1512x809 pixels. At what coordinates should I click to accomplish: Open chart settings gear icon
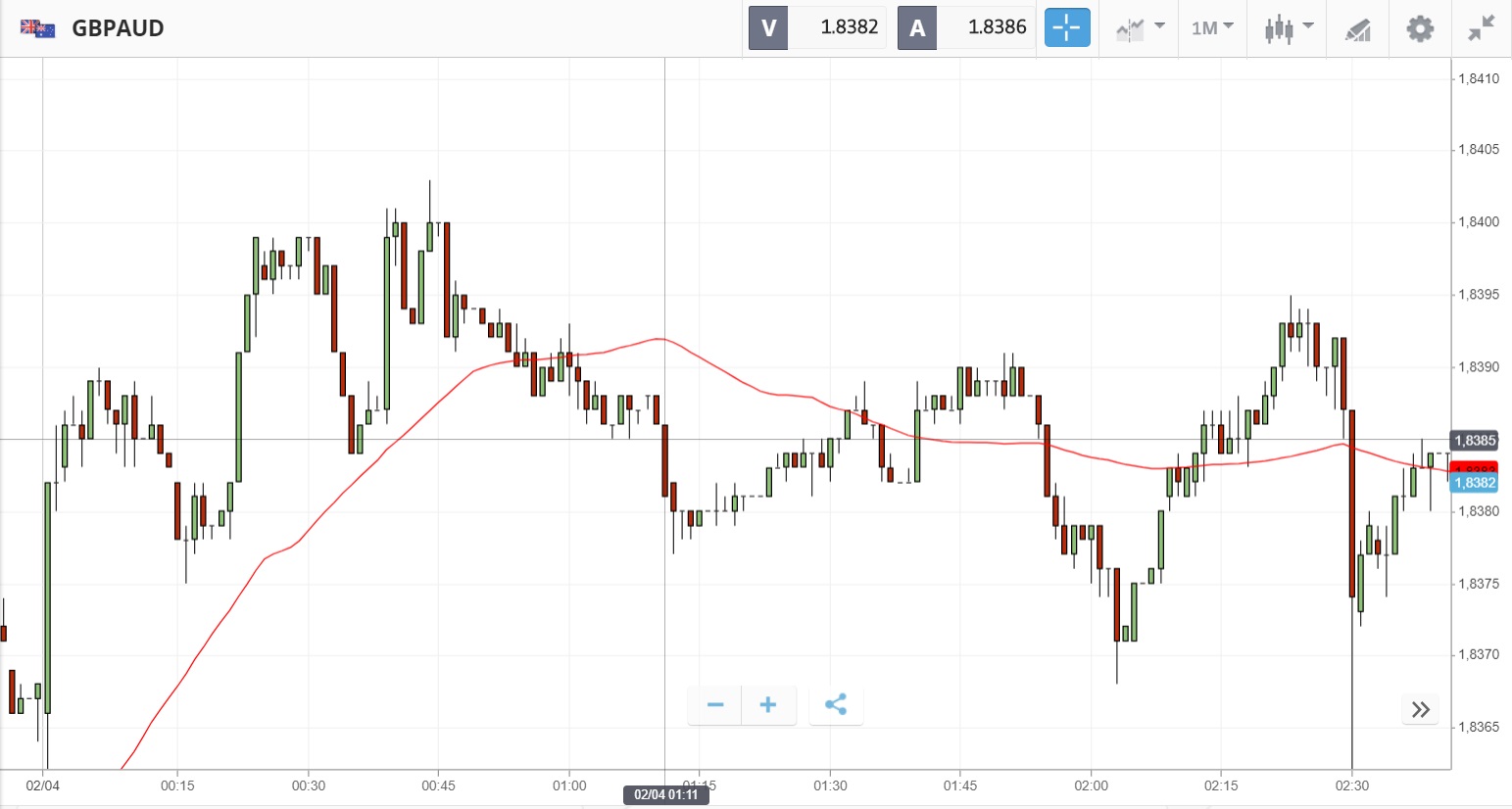tap(1420, 28)
